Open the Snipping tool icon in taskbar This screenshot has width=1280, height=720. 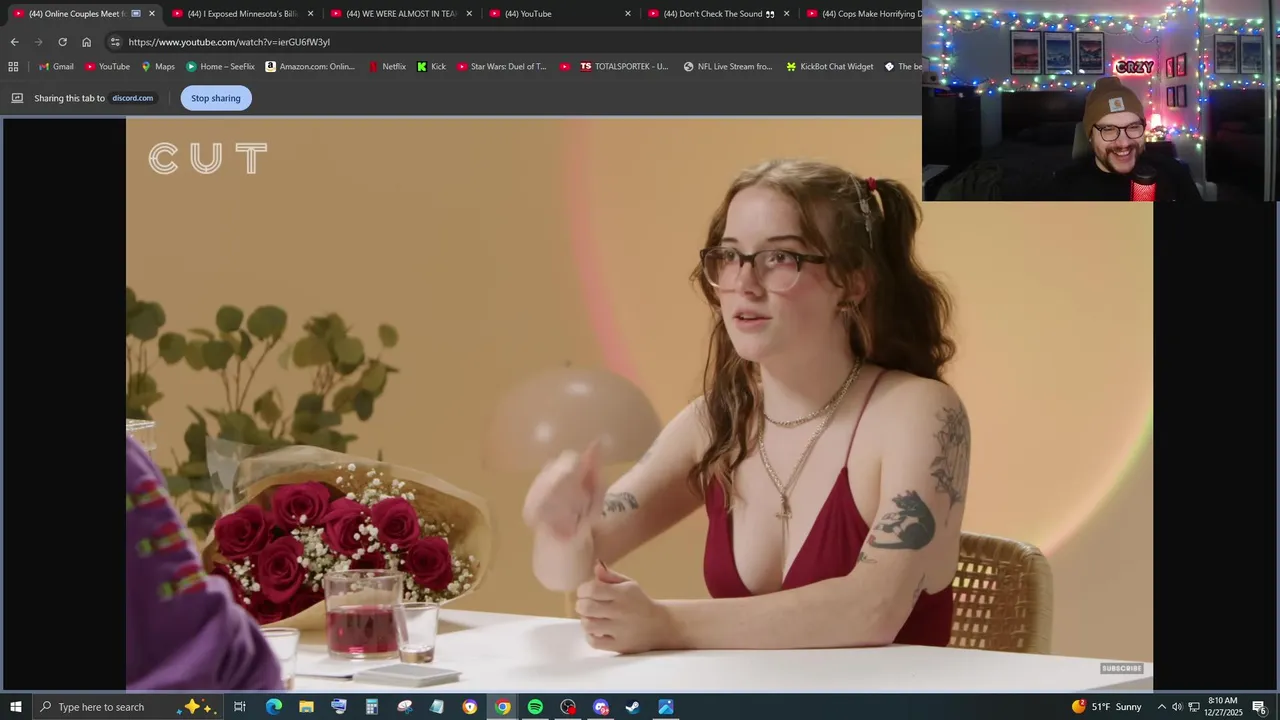[404, 707]
